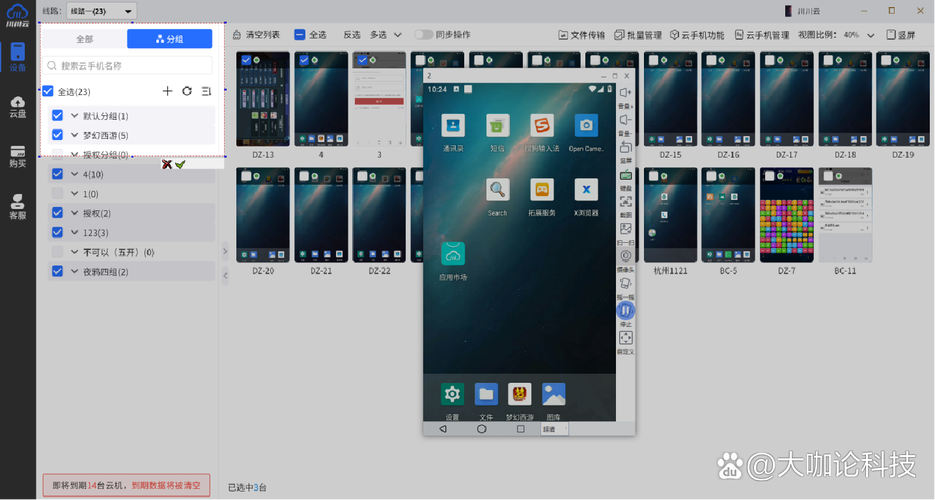Screen dimensions: 935x500
Task: Uncheck the 全选(23) checkbox in group panel
Action: click(x=48, y=91)
